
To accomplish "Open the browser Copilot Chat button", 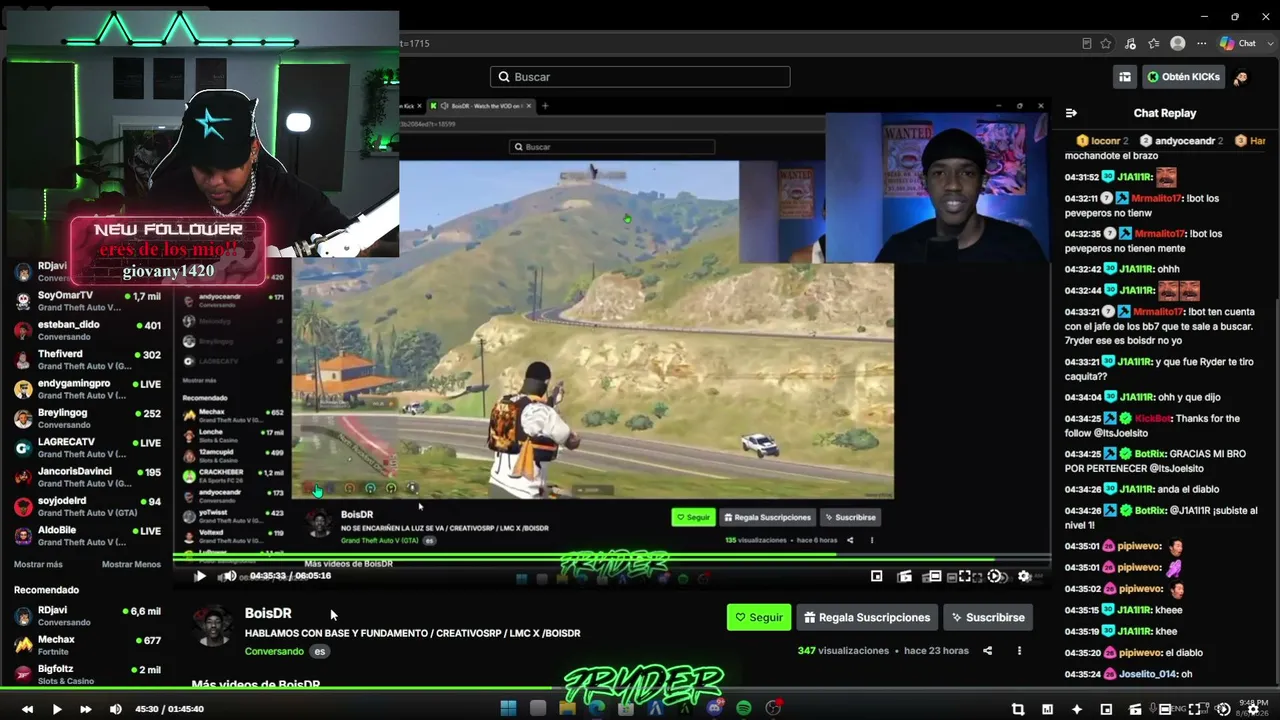I will (1238, 43).
